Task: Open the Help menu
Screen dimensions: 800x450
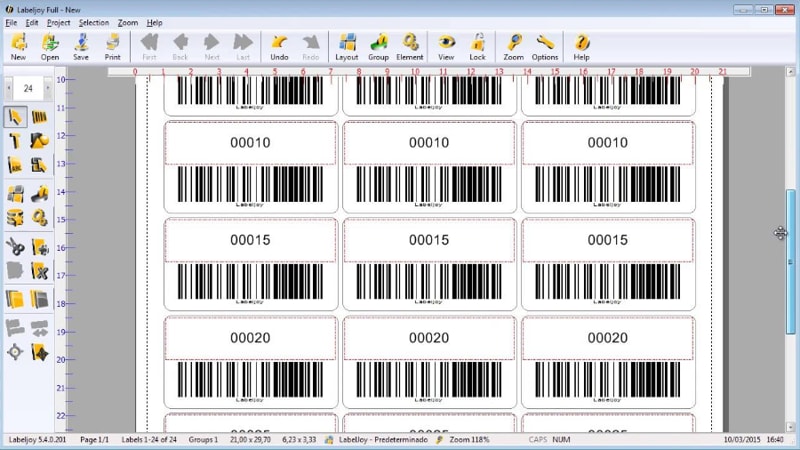Action: click(155, 22)
